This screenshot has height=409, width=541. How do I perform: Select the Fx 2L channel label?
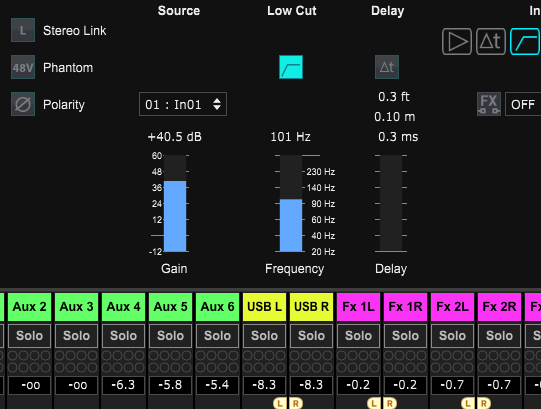coord(452,307)
